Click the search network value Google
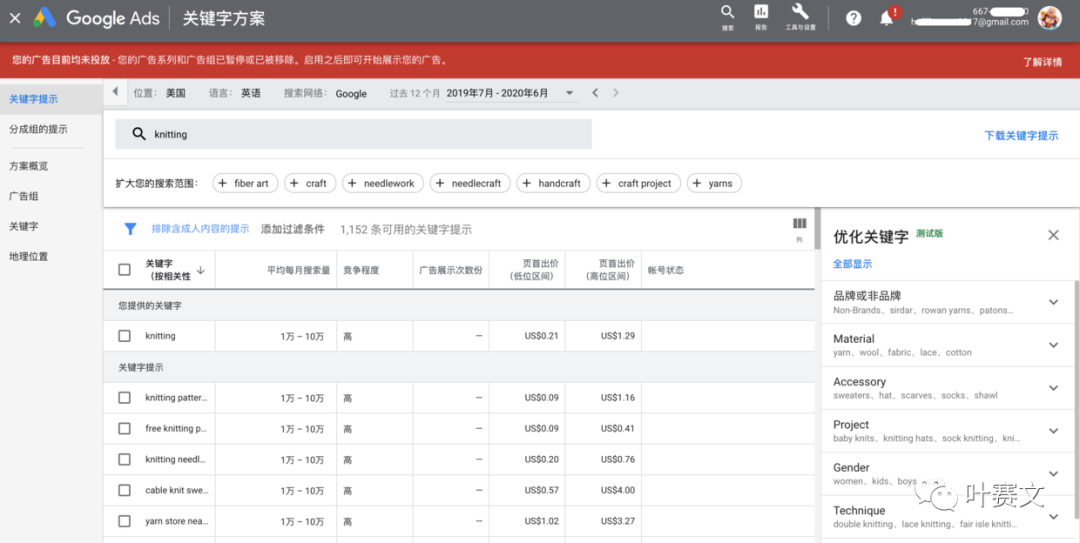Viewport: 1080px width, 543px height. click(351, 94)
